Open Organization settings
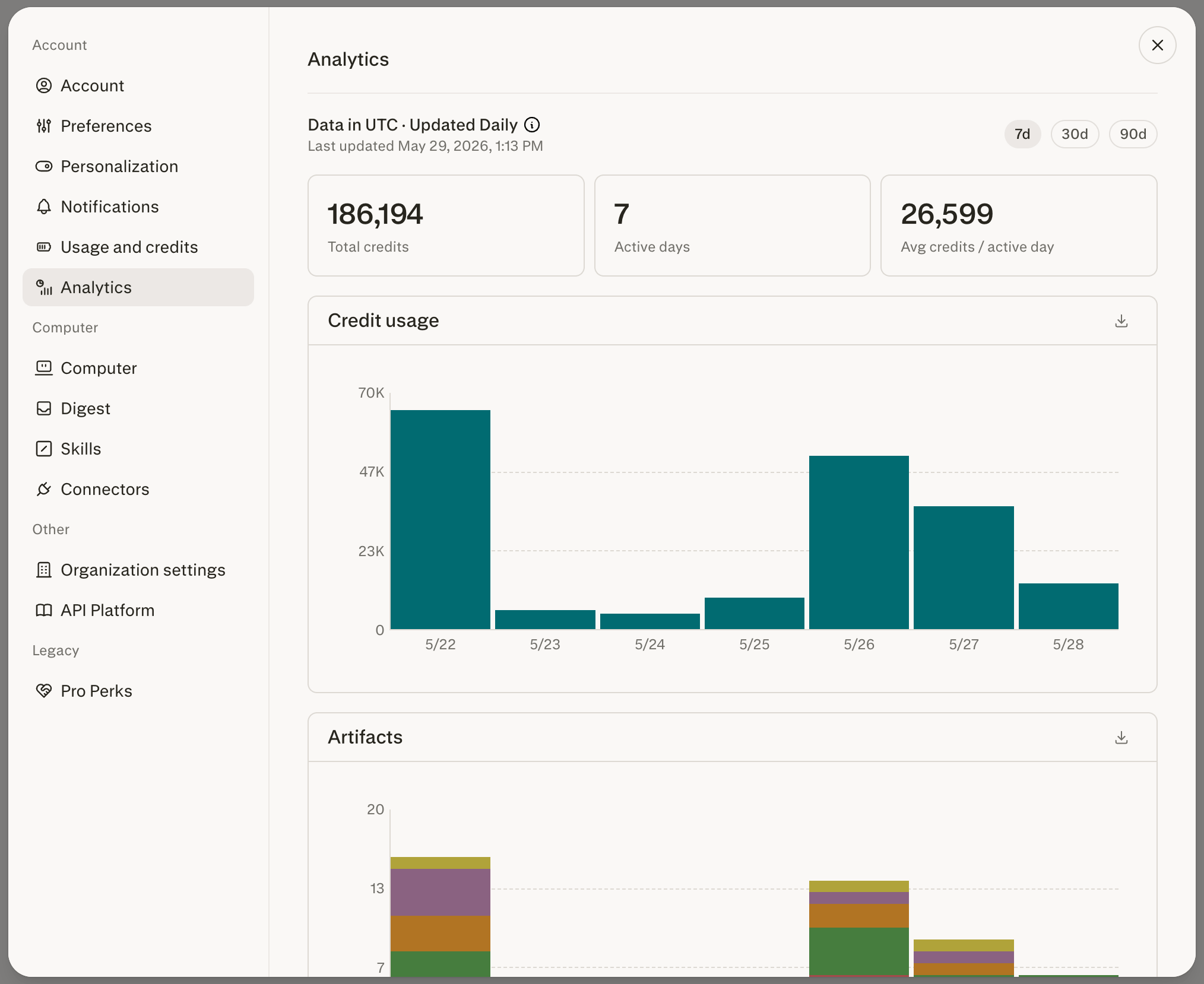This screenshot has width=1204, height=984. pos(138,570)
